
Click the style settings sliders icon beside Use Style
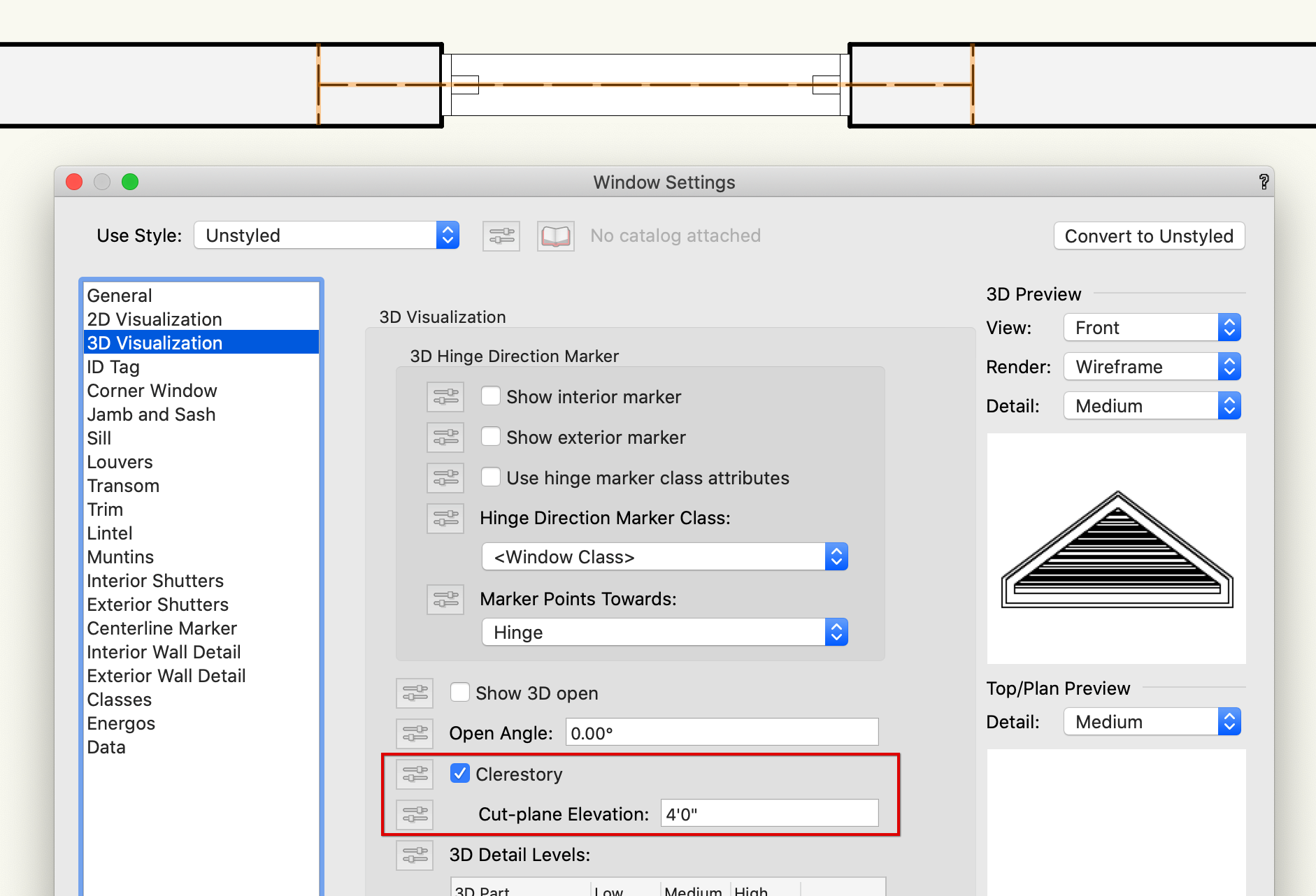tap(501, 236)
